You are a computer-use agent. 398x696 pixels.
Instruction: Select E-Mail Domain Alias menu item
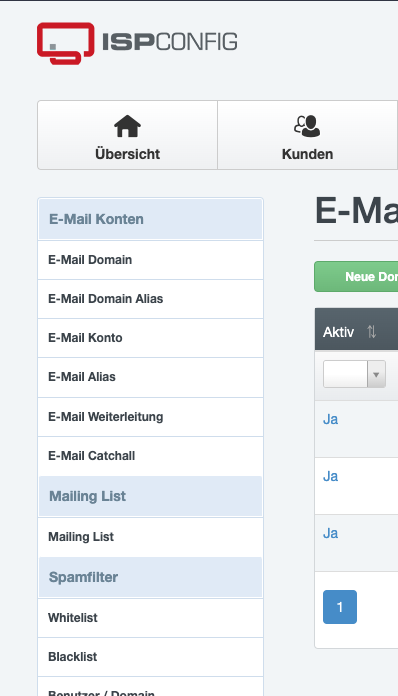[x=150, y=299]
